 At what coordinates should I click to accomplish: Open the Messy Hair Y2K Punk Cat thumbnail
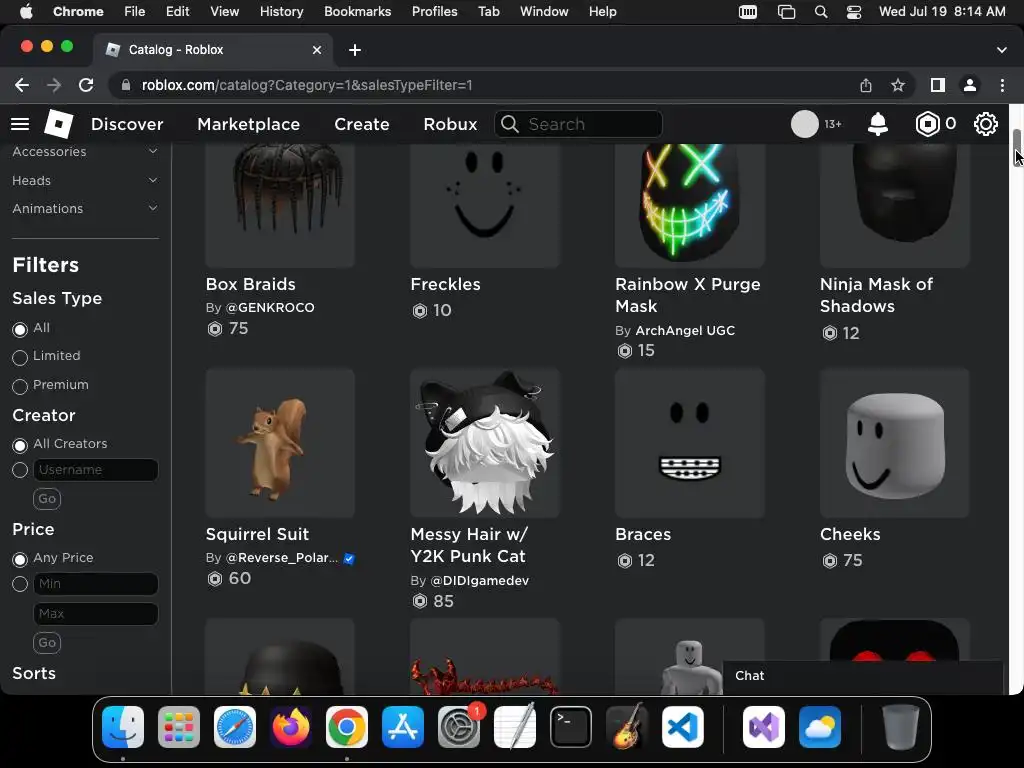click(485, 443)
